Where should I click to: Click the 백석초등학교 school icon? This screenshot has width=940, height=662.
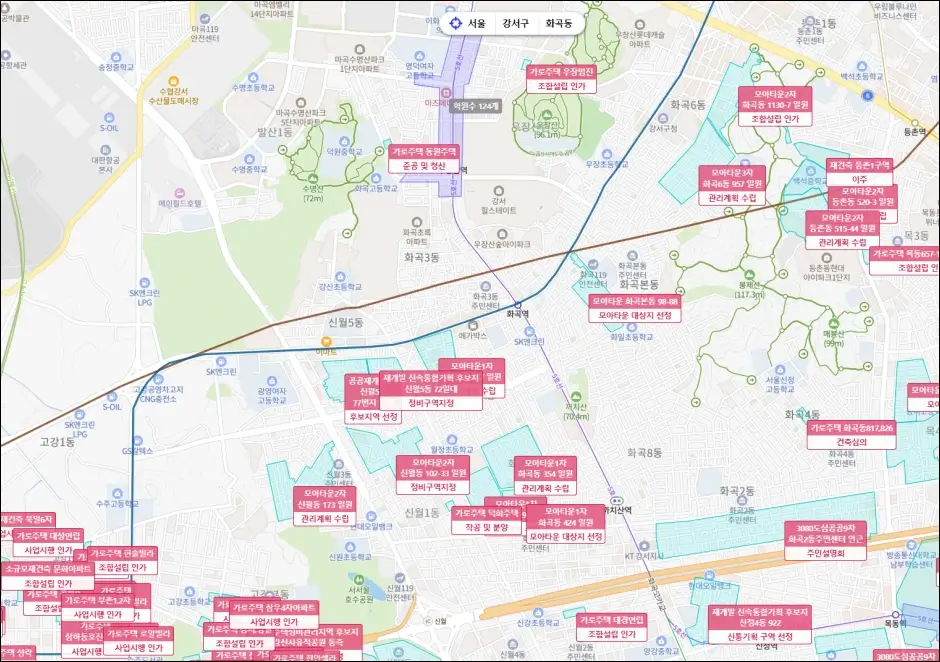861,67
